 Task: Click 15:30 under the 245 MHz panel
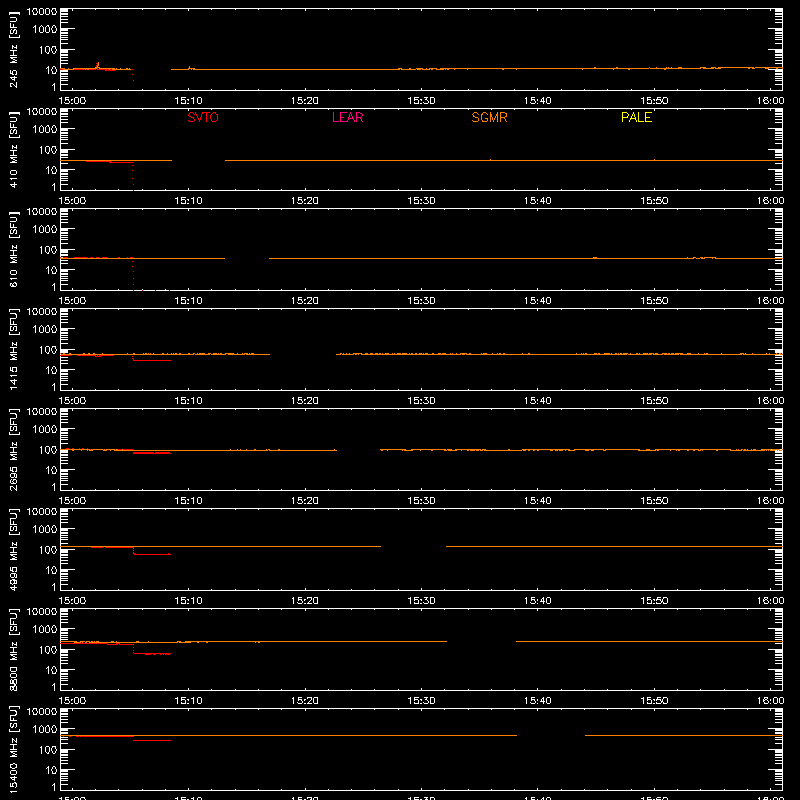point(421,101)
